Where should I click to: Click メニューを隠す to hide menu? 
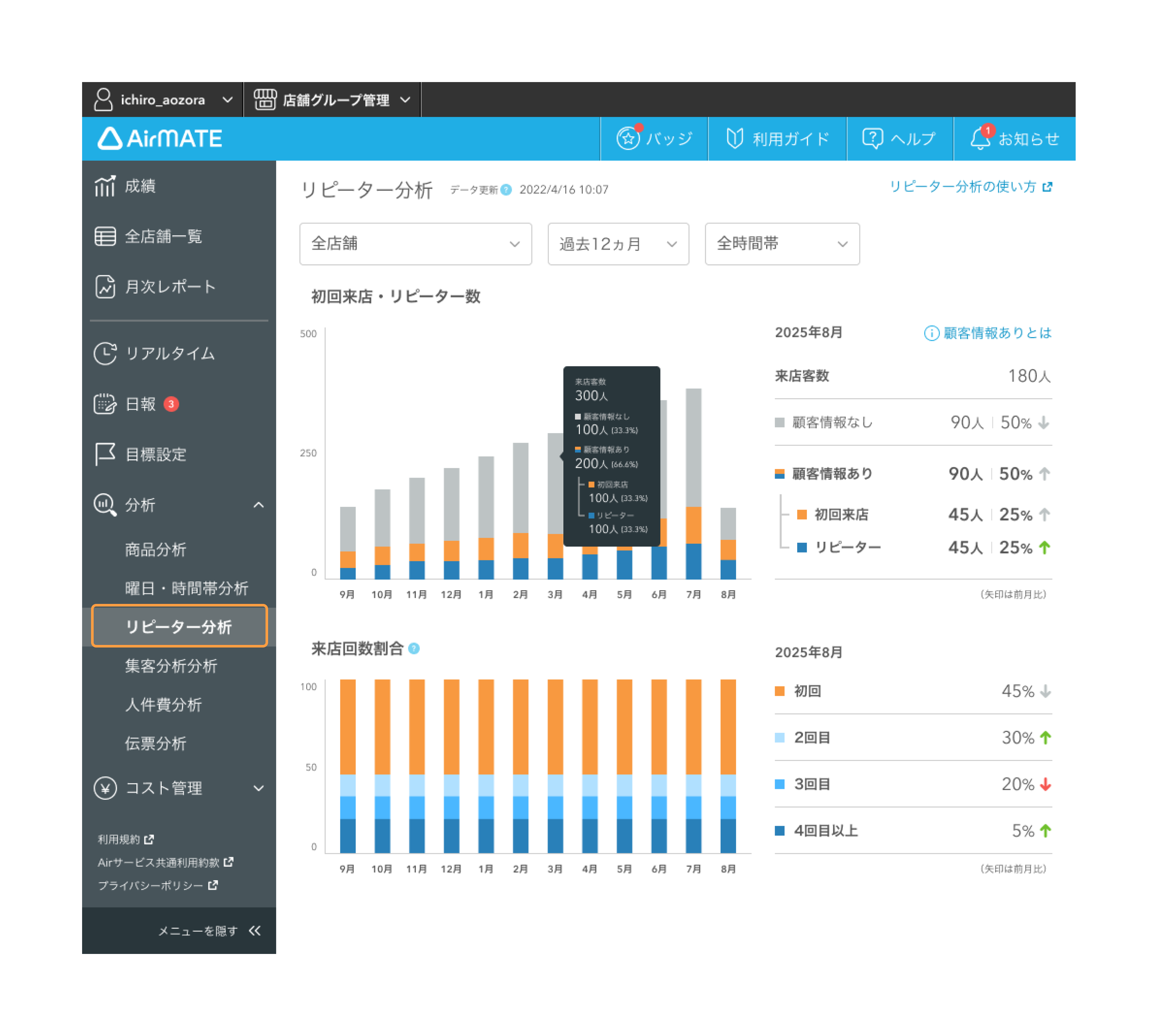coord(198,931)
